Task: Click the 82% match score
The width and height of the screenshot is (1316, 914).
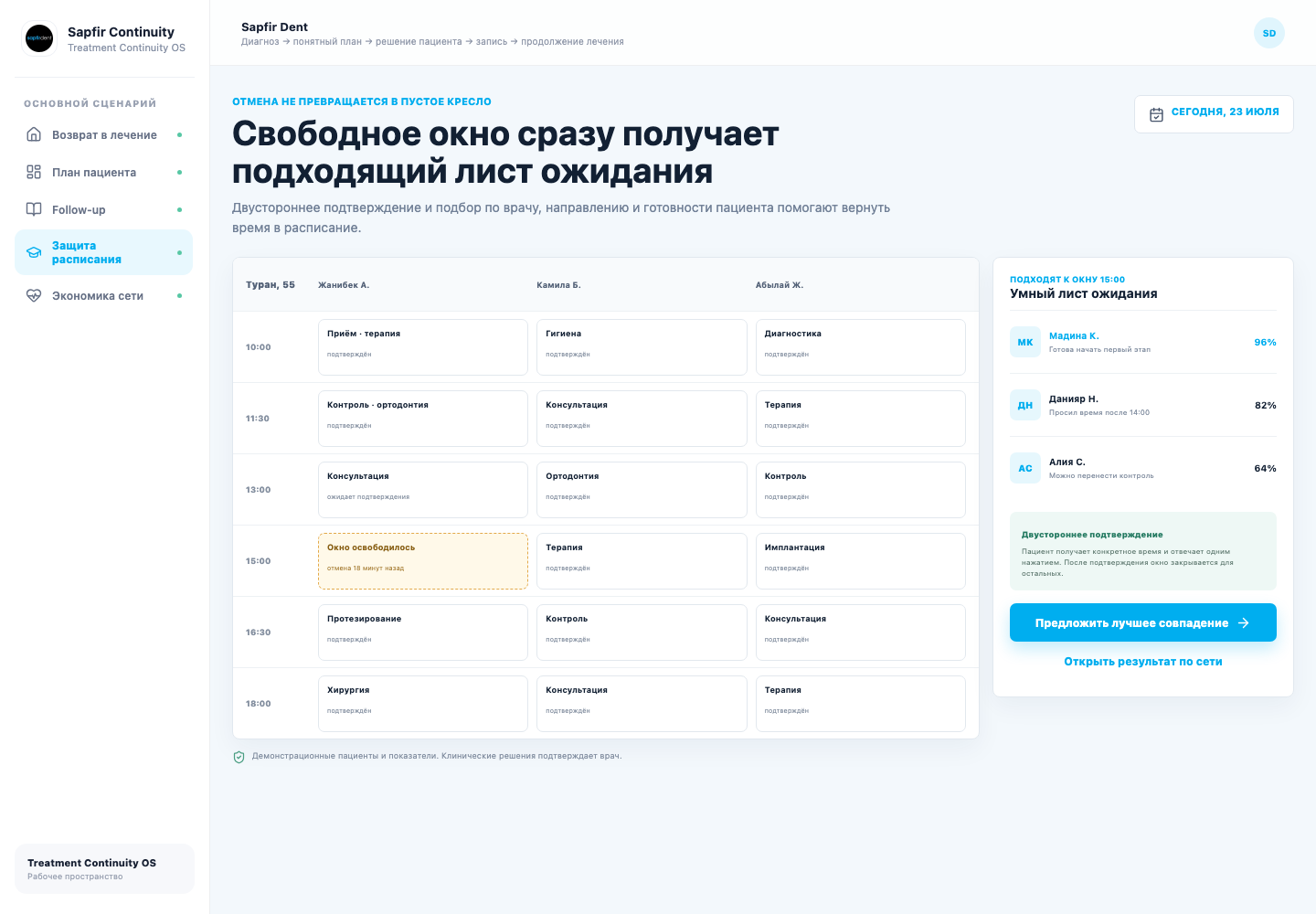Action: (1265, 405)
